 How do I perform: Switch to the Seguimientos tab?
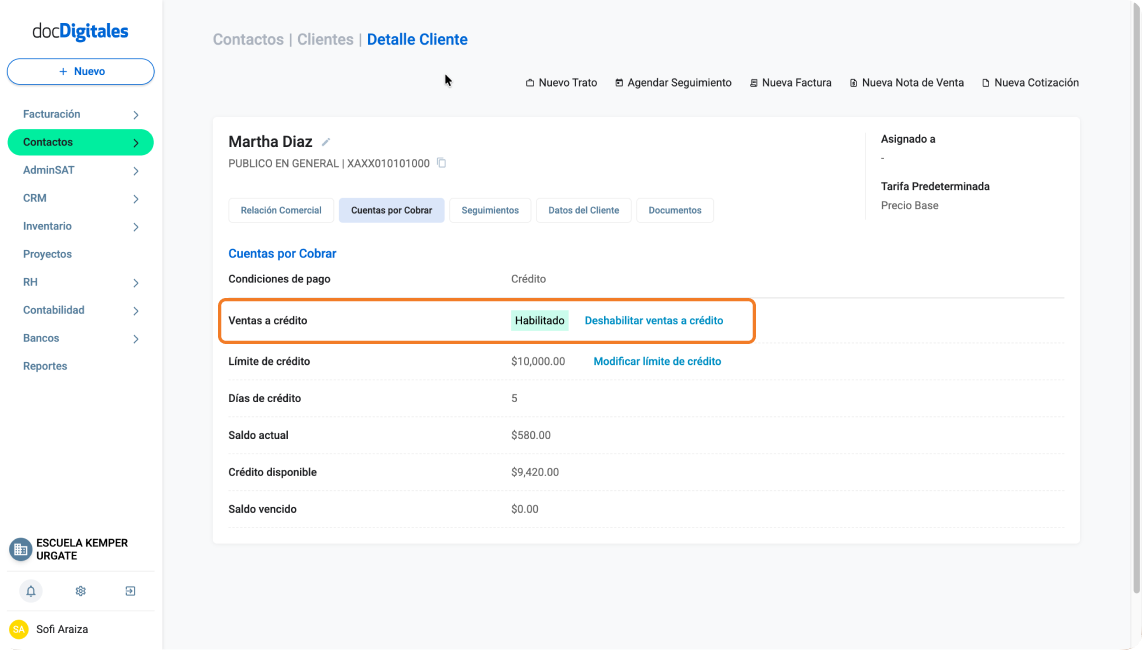[x=490, y=211]
